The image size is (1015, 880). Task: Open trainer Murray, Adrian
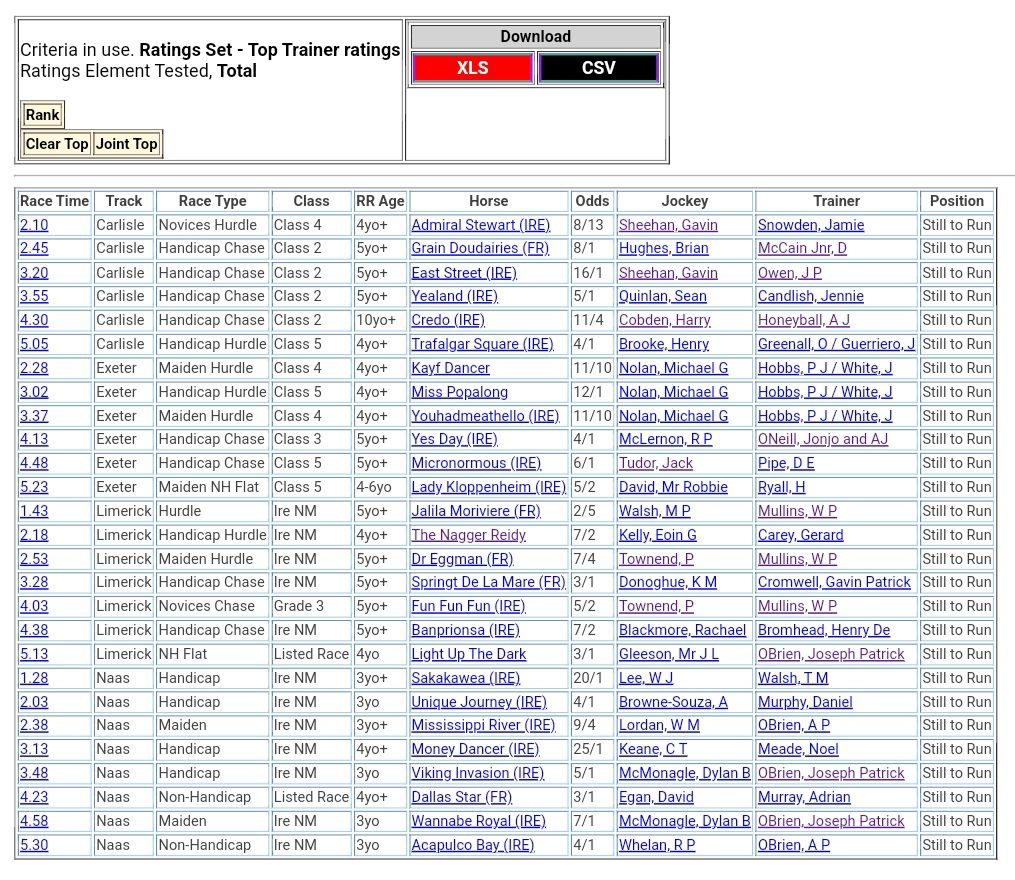(x=804, y=797)
